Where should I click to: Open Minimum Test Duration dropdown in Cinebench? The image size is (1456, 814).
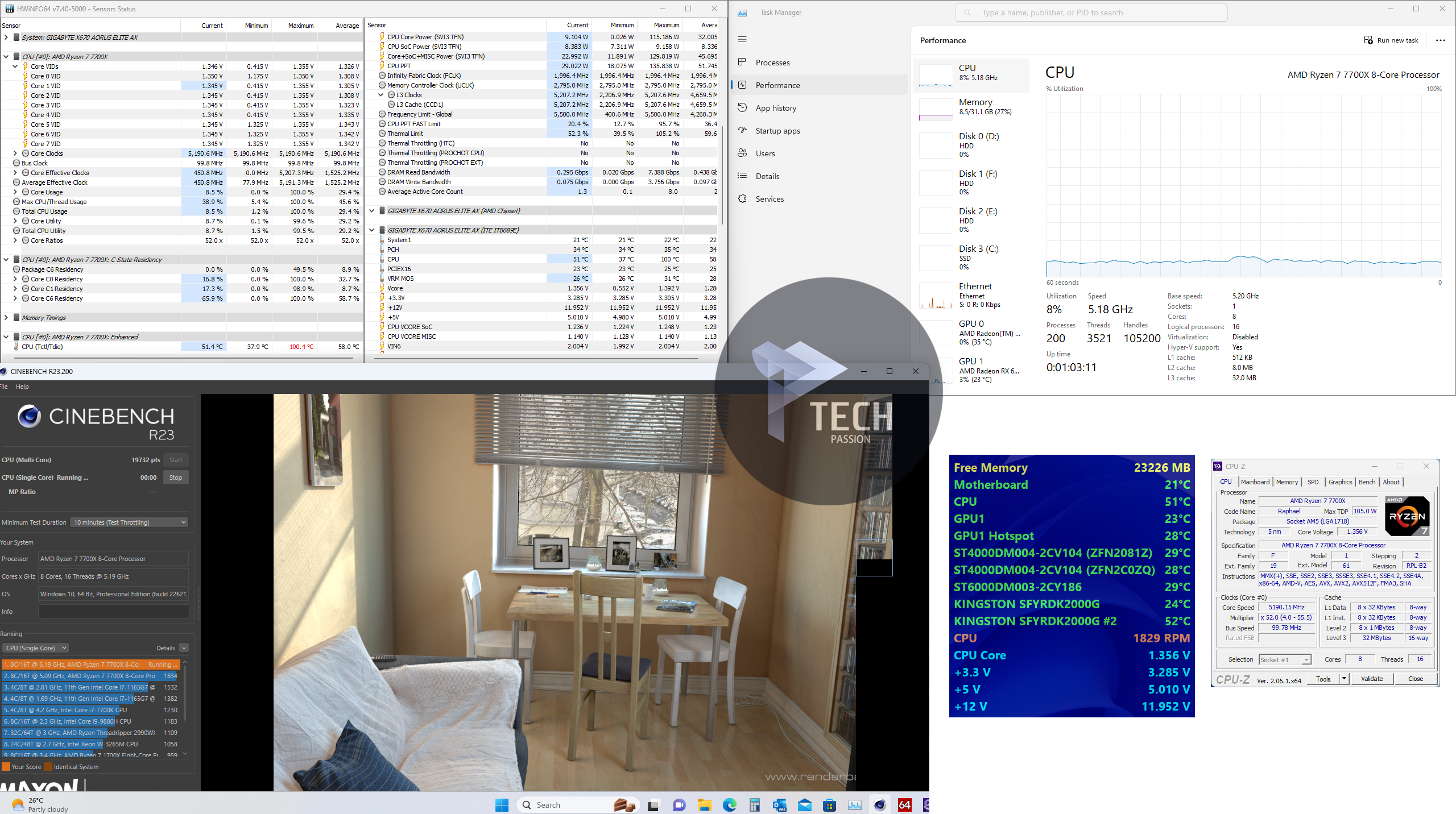click(130, 522)
